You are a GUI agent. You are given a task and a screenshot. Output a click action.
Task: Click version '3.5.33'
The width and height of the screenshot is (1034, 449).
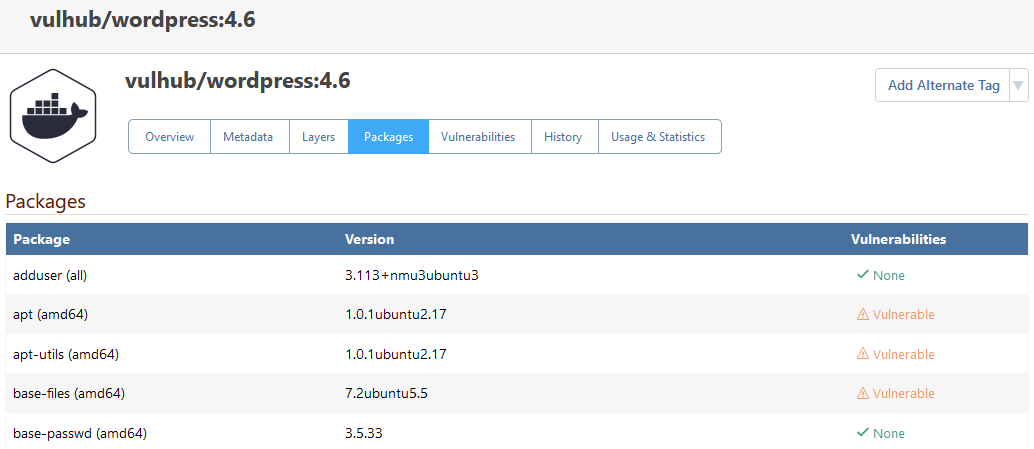363,434
